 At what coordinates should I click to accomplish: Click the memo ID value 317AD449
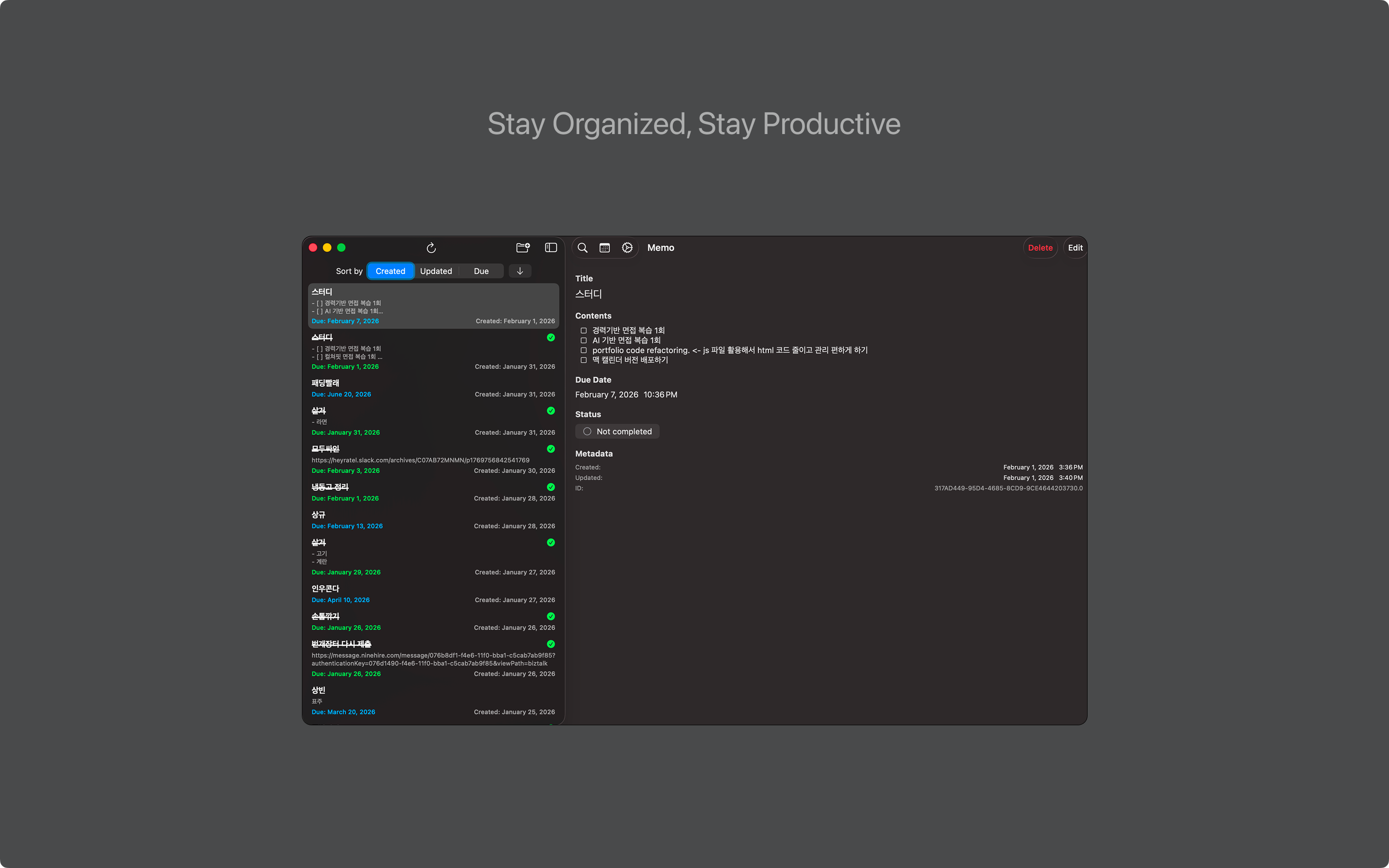tap(1008, 488)
